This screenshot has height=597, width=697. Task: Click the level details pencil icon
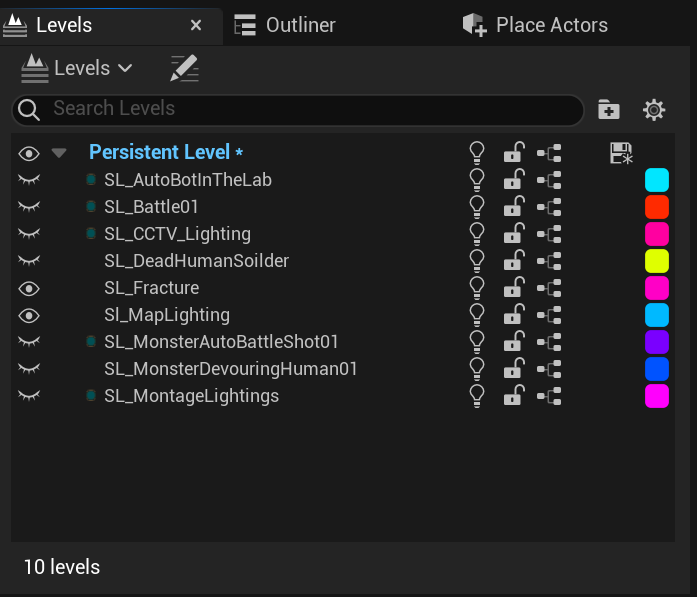point(184,68)
